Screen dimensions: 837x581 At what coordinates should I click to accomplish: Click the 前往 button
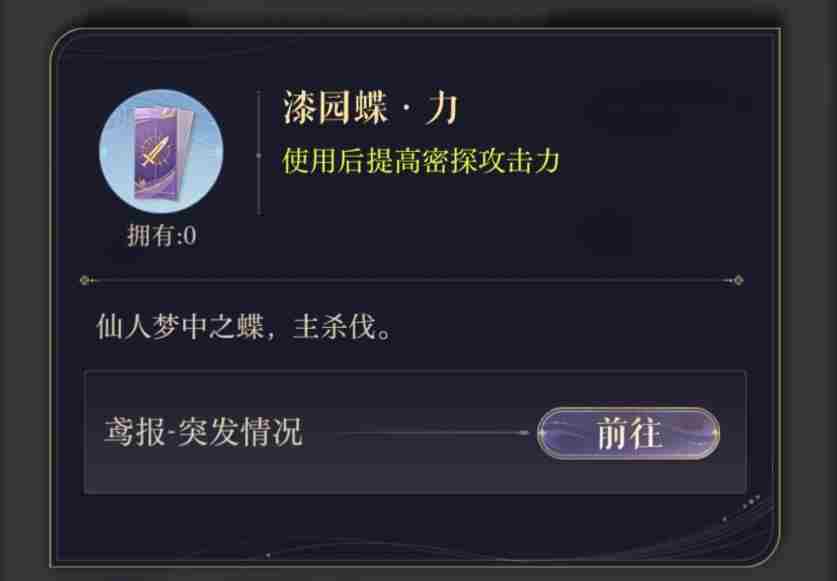(628, 433)
